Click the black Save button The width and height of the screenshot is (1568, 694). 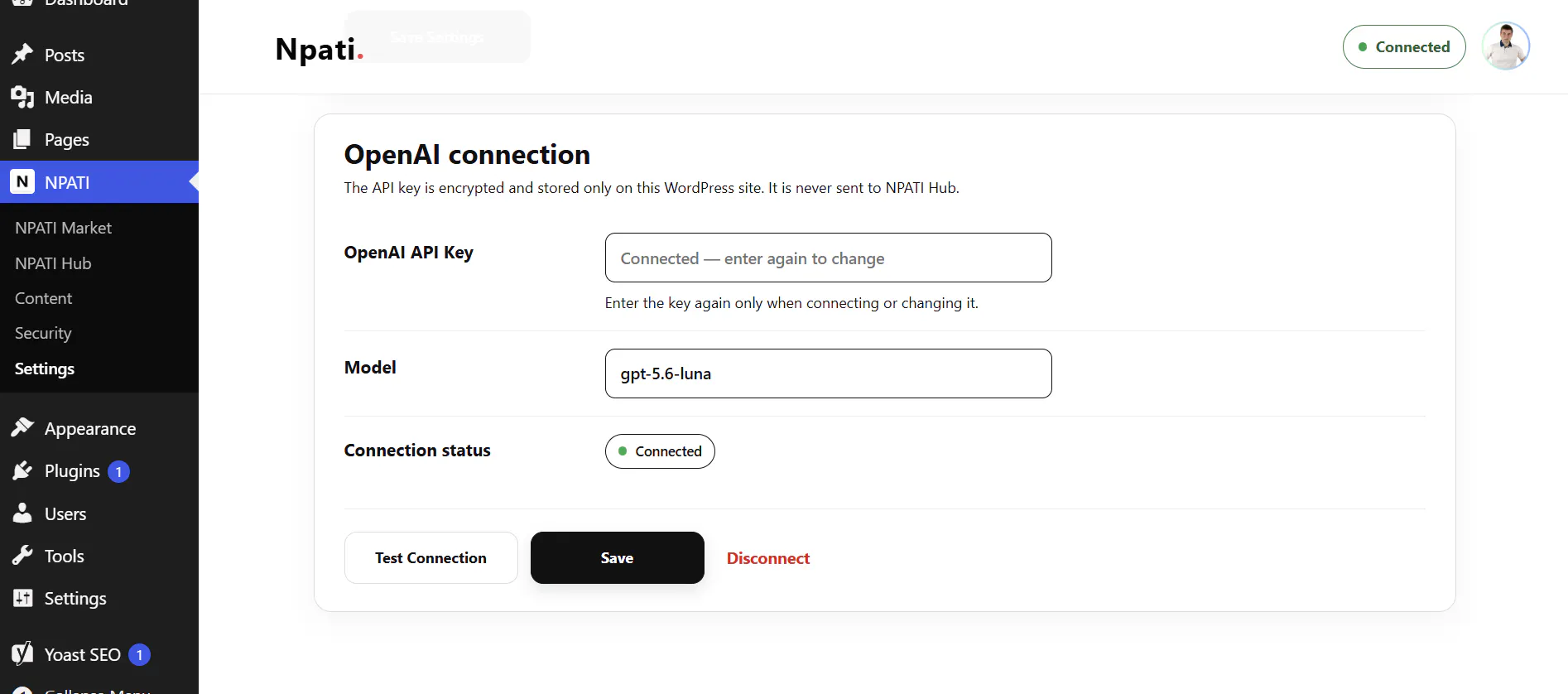point(617,557)
